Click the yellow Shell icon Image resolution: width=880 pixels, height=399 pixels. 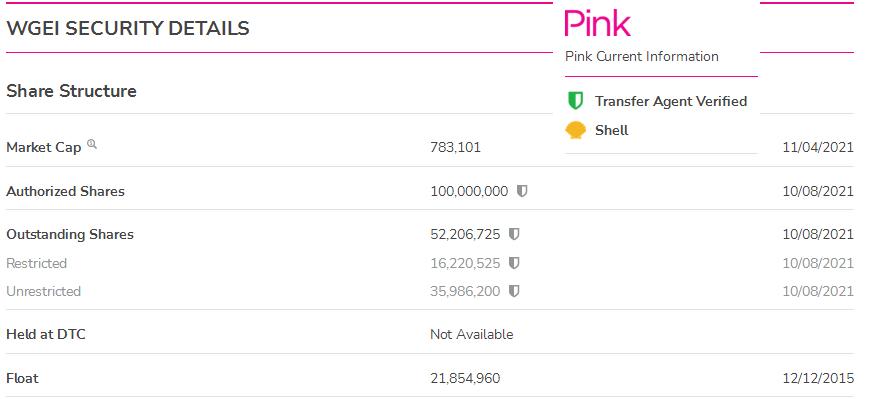click(575, 131)
